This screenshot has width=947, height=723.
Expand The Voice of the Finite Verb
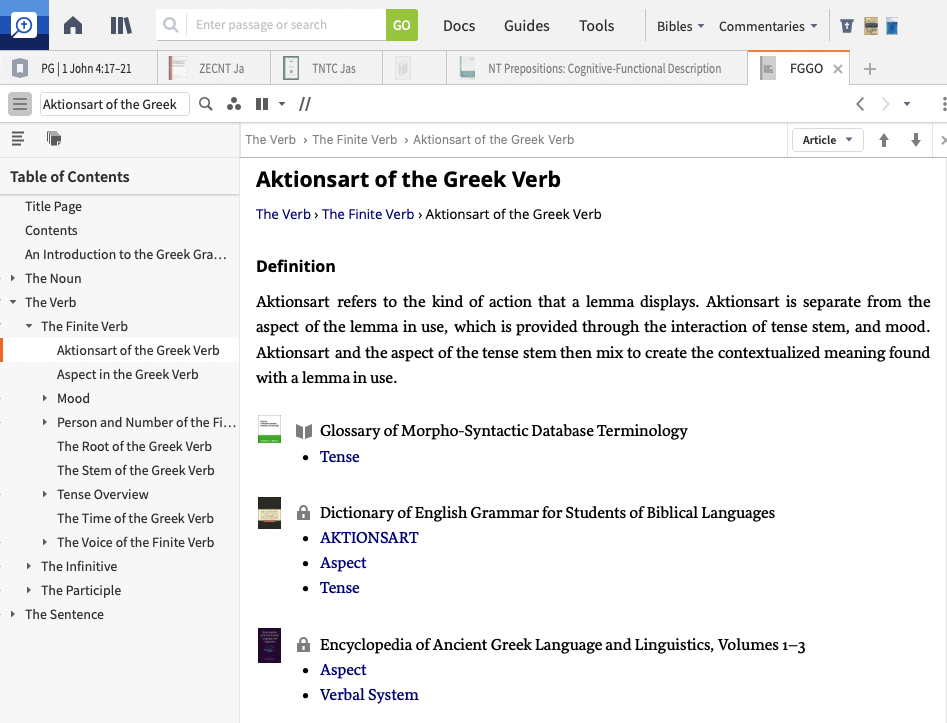[45, 542]
